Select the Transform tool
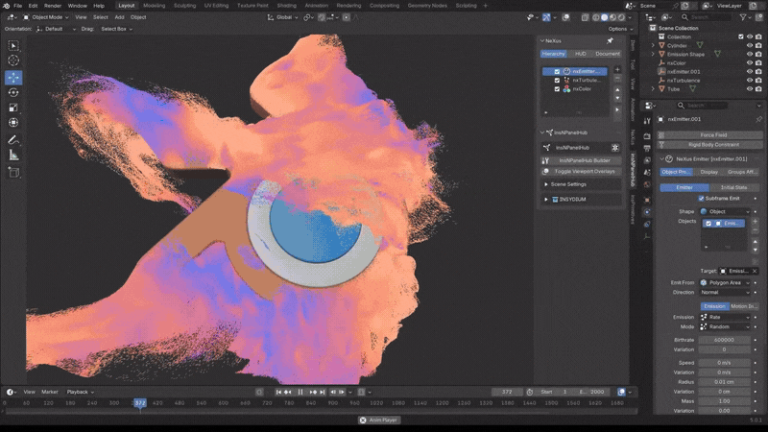Viewport: 768px width, 432px height. coord(13,122)
